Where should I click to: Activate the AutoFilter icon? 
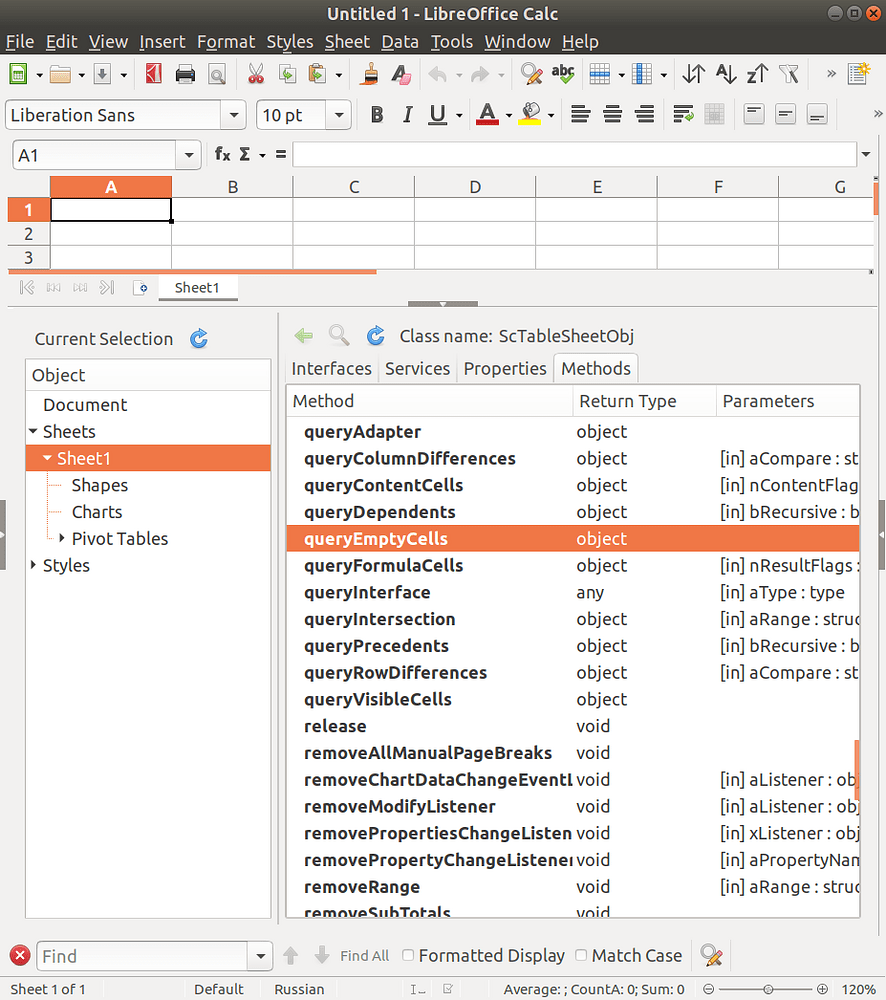(x=789, y=74)
